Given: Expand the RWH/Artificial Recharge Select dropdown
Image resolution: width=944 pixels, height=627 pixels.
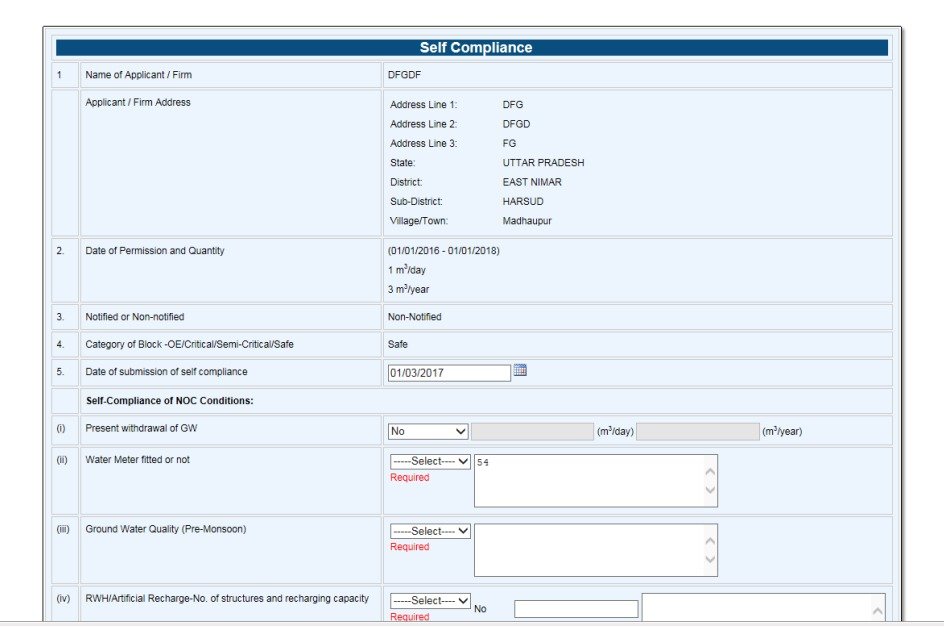Looking at the screenshot, I should pyautogui.click(x=430, y=600).
